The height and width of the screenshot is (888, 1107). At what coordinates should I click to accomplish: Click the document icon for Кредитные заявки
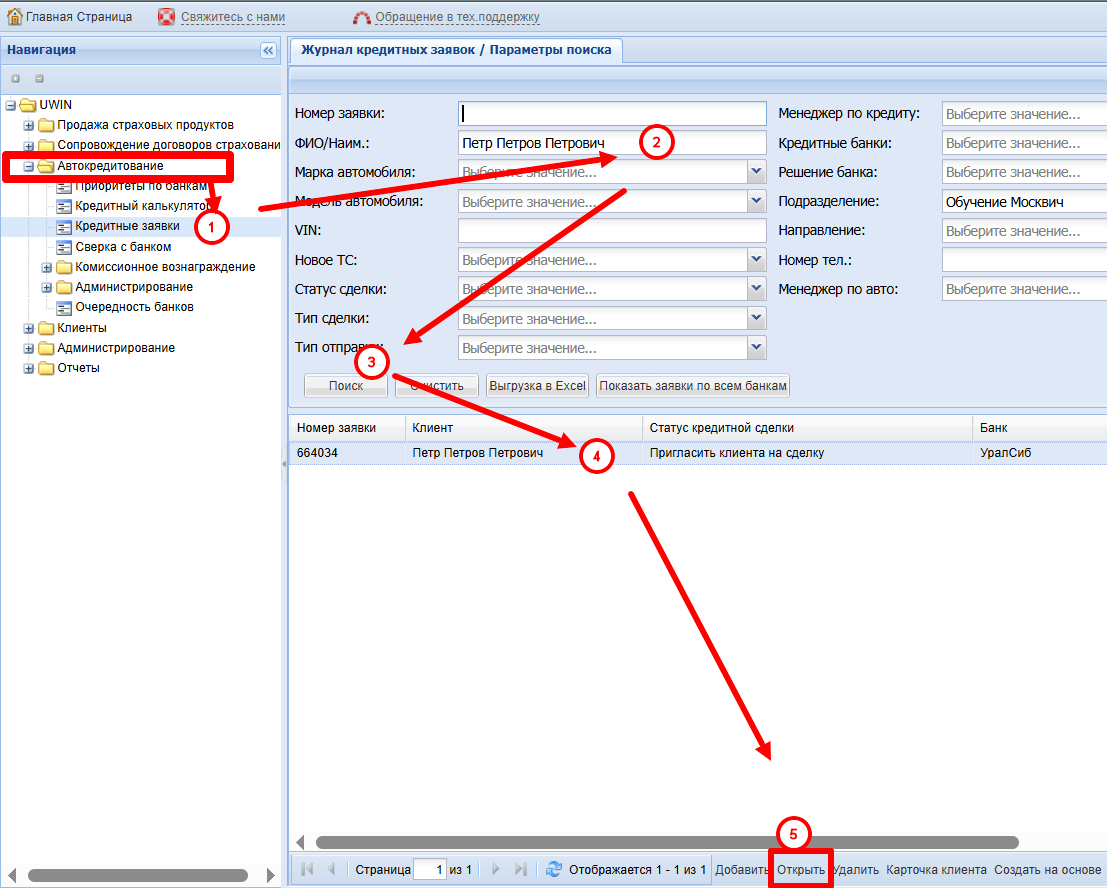64,227
